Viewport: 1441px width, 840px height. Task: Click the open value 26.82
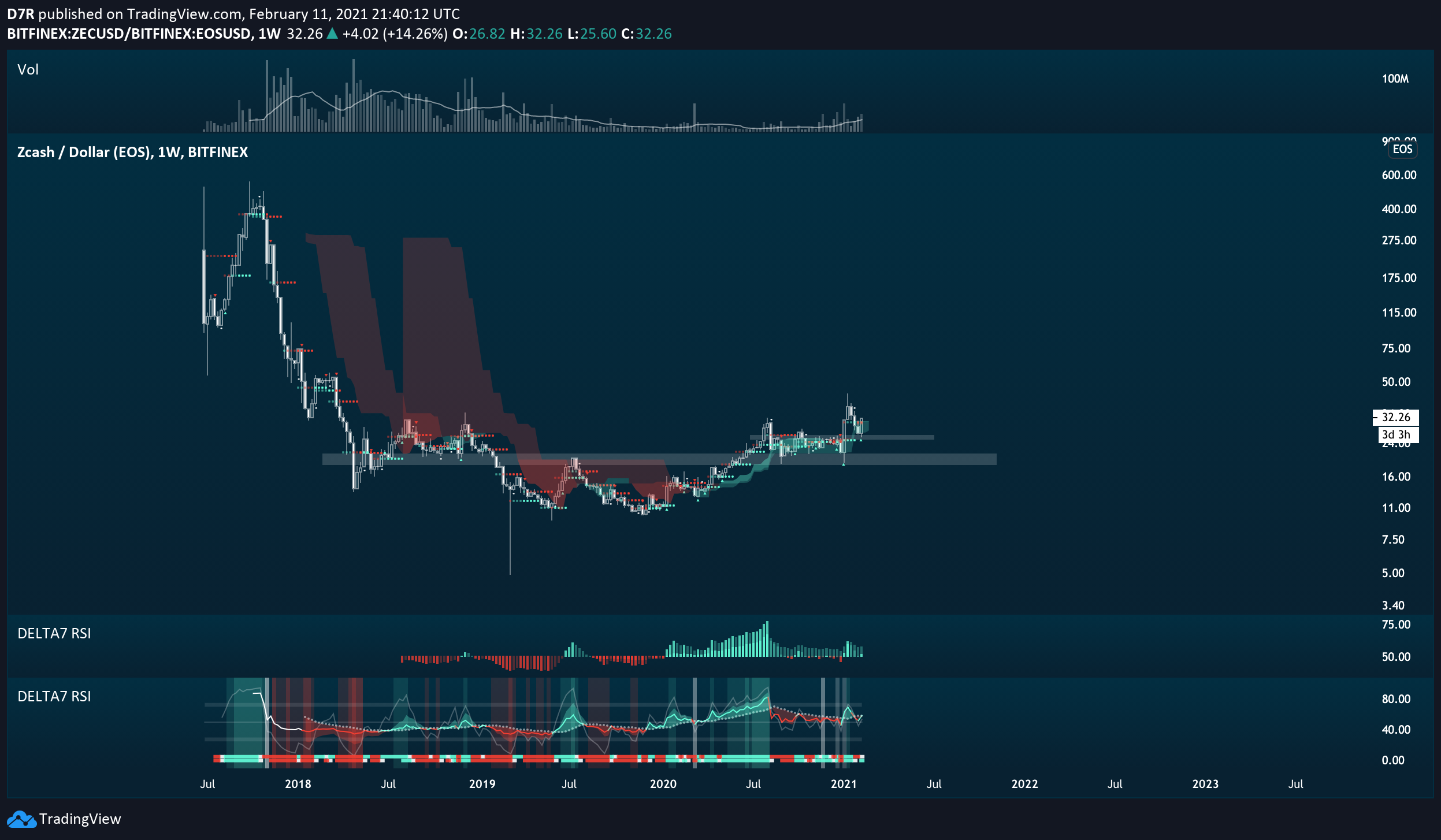(487, 34)
